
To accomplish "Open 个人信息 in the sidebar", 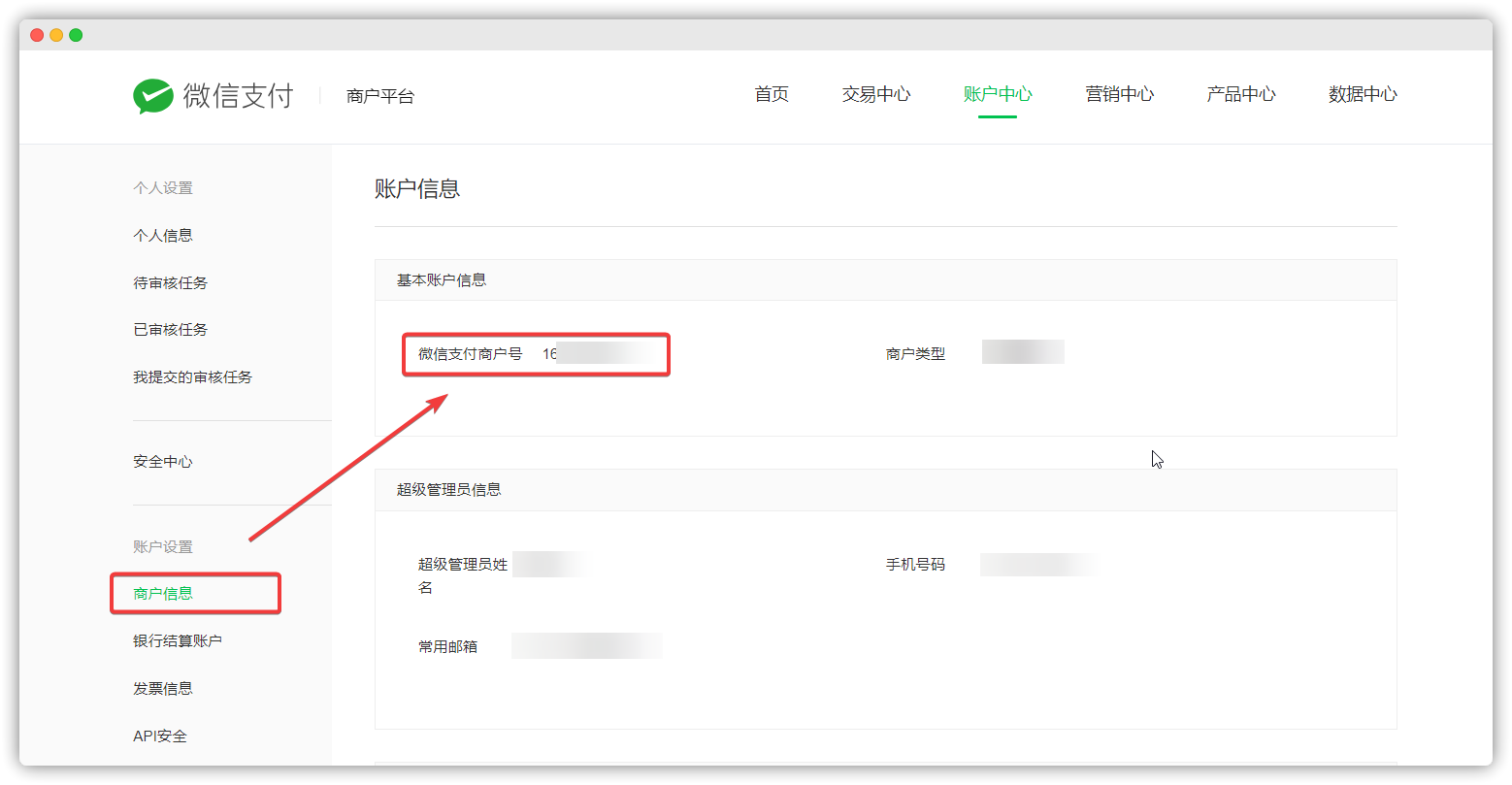I will point(163,236).
